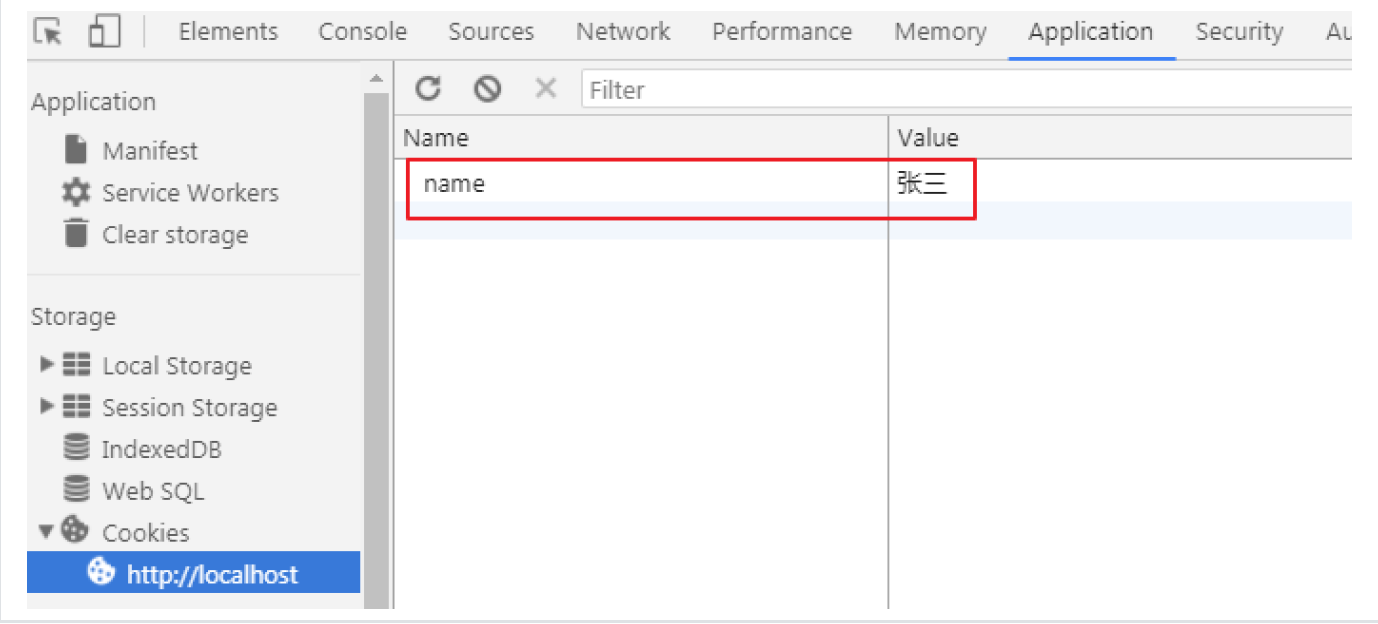Go to the Performance tab

click(x=782, y=32)
